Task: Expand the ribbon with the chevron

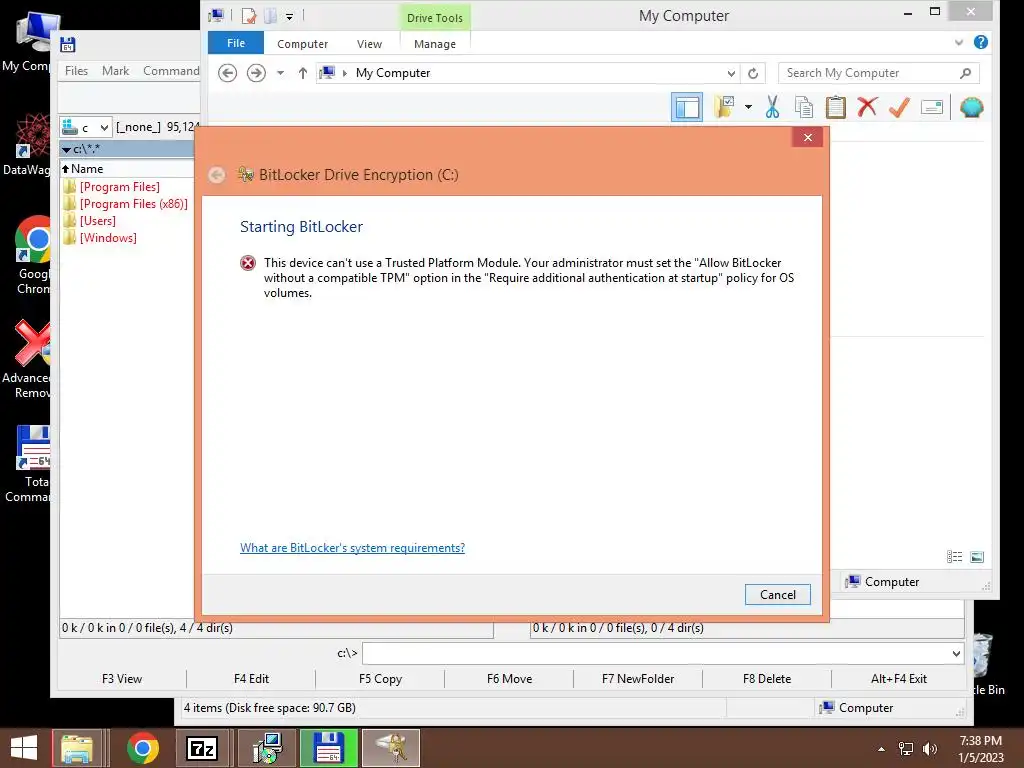Action: click(x=958, y=42)
